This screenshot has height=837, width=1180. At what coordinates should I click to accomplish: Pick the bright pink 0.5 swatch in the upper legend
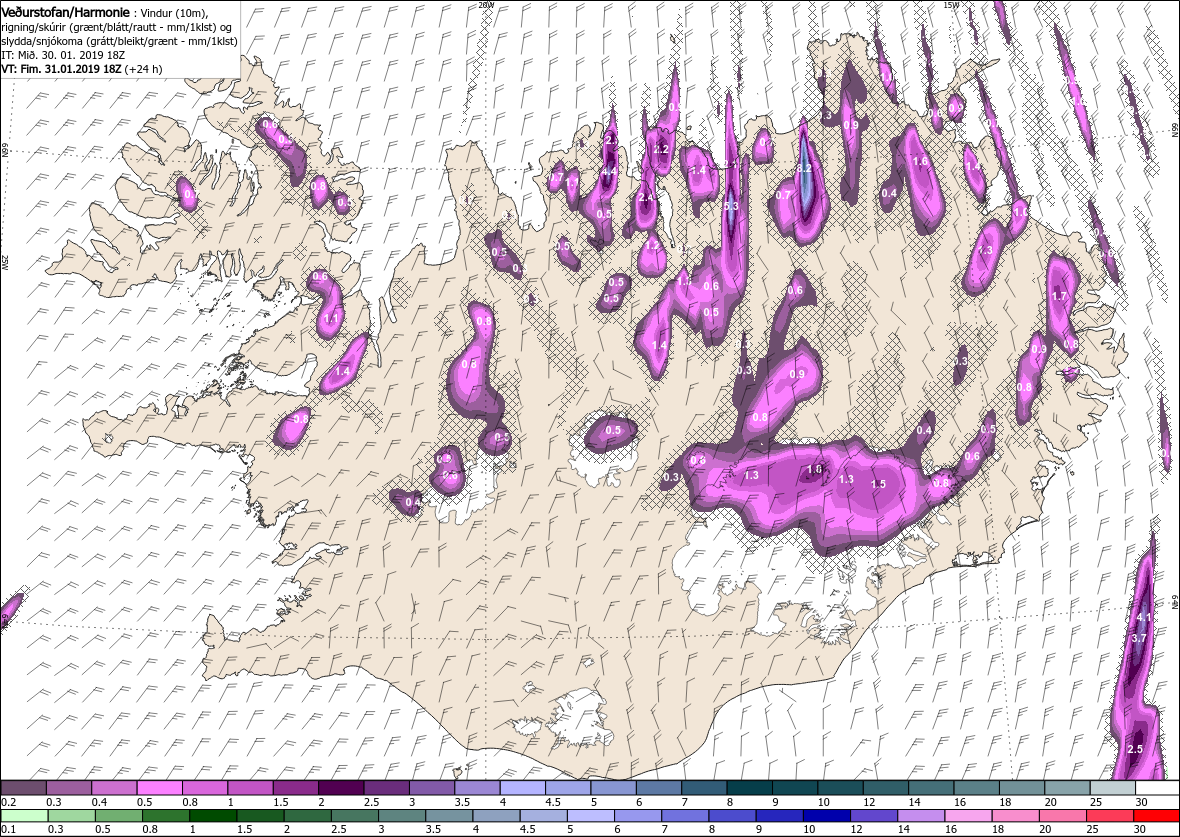[160, 787]
